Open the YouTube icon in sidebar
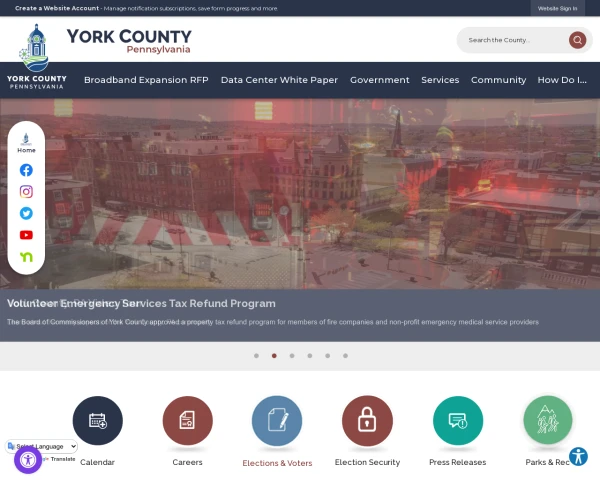 click(x=26, y=235)
